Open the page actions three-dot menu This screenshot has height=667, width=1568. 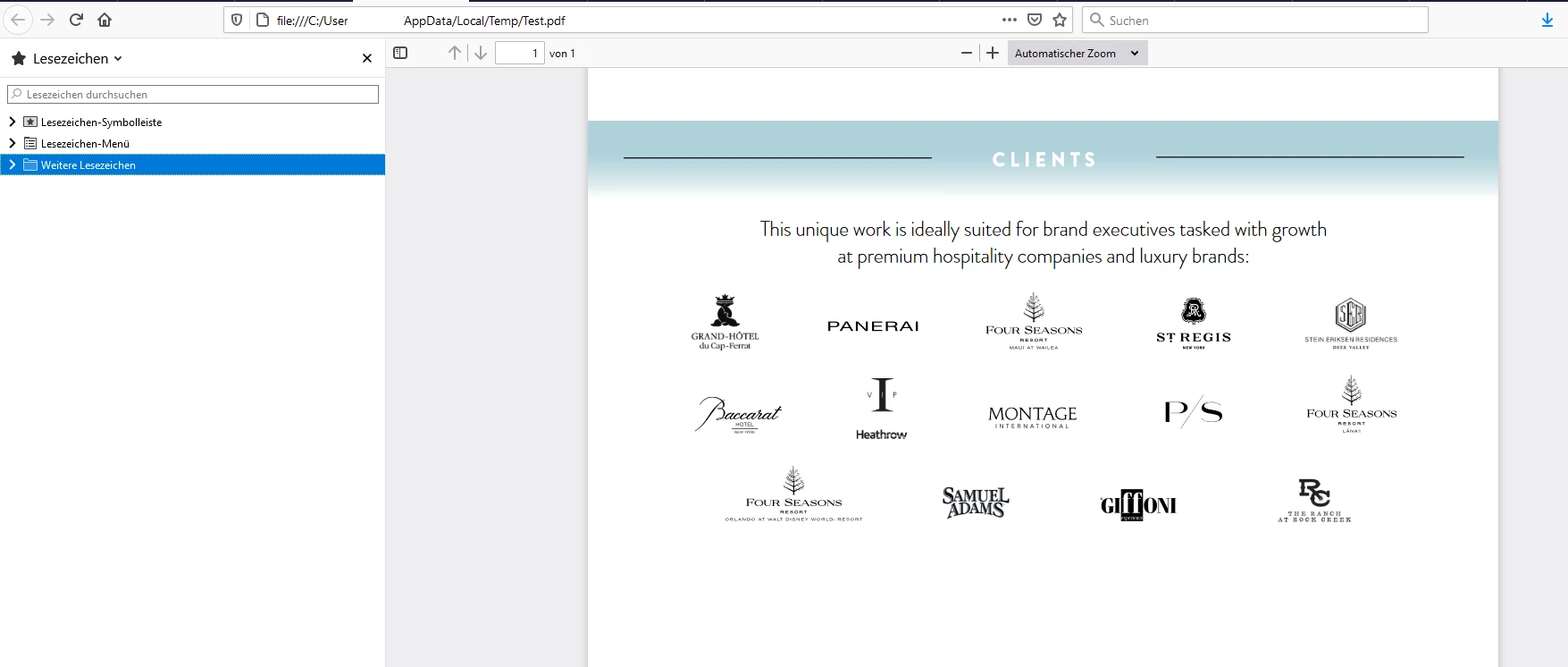pos(1010,20)
